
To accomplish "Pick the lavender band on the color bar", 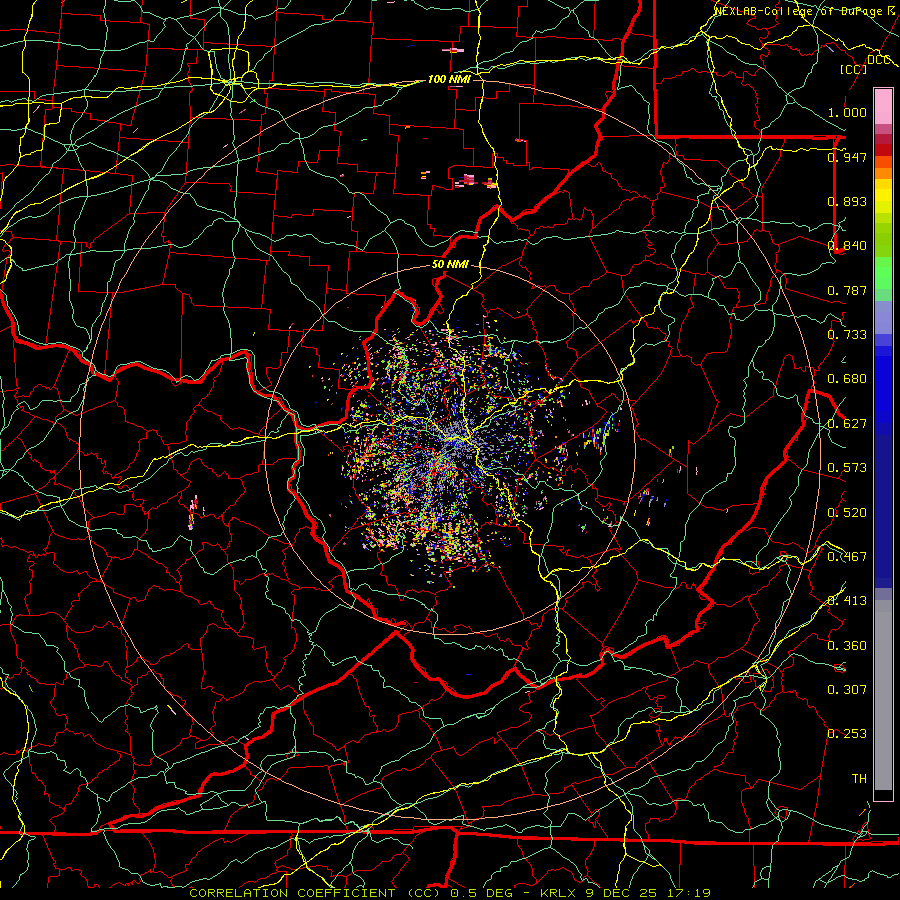I will click(883, 317).
